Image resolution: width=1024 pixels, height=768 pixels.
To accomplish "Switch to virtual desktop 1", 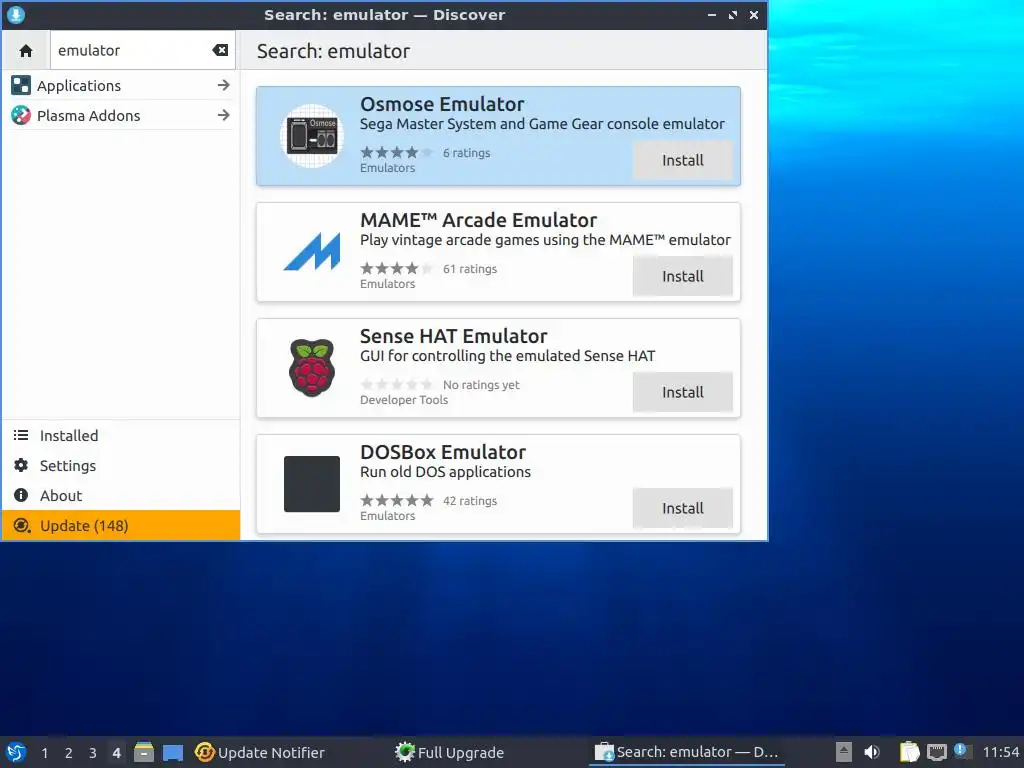I will point(44,753).
